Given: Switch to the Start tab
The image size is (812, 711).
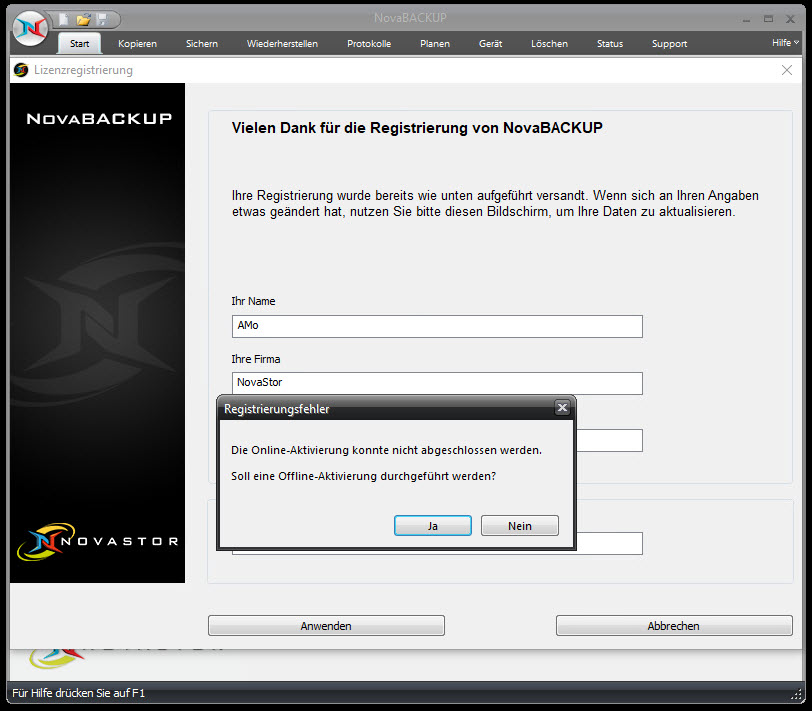Looking at the screenshot, I should pyautogui.click(x=80, y=43).
